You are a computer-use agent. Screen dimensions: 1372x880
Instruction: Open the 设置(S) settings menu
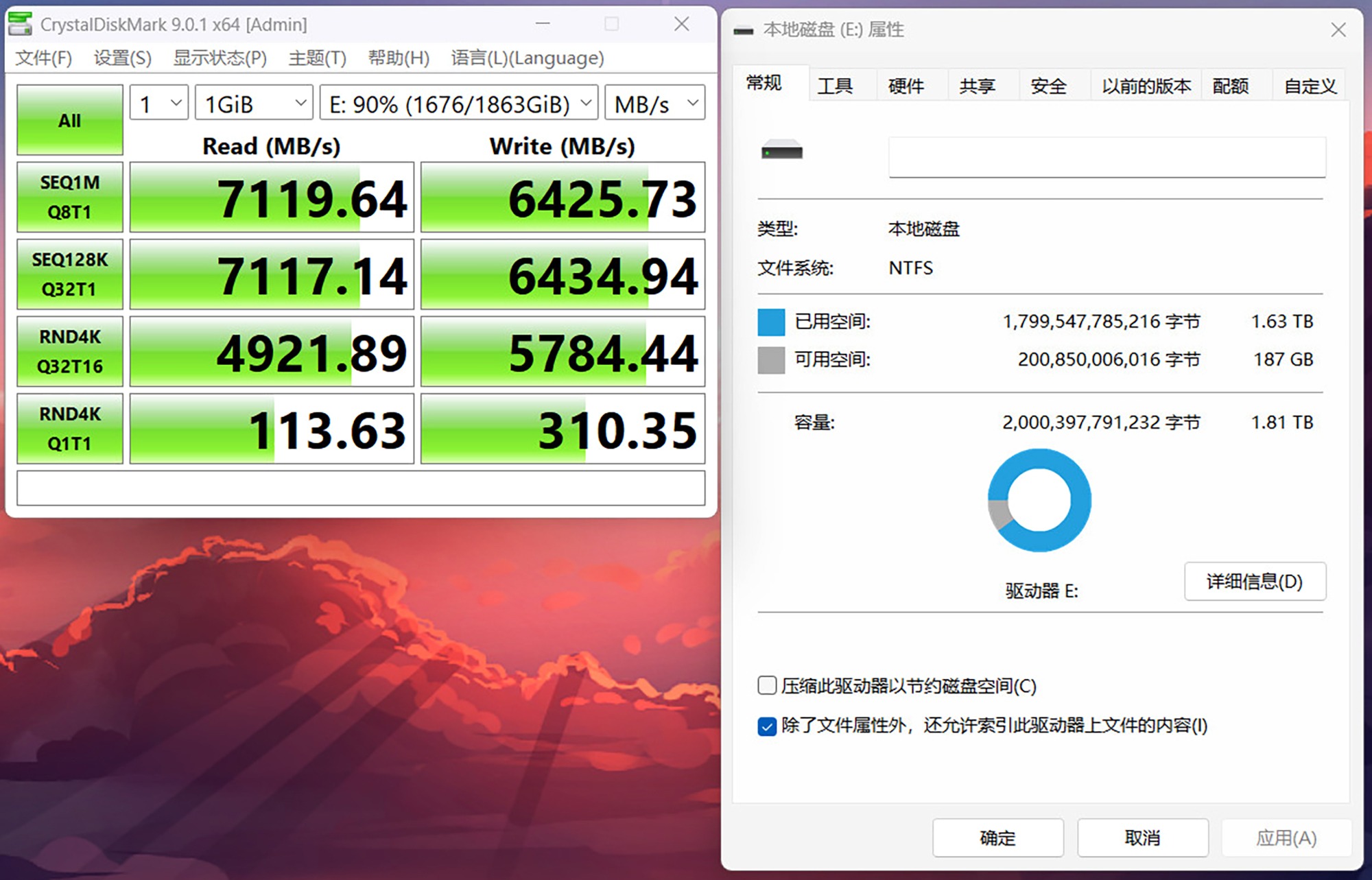coord(122,58)
